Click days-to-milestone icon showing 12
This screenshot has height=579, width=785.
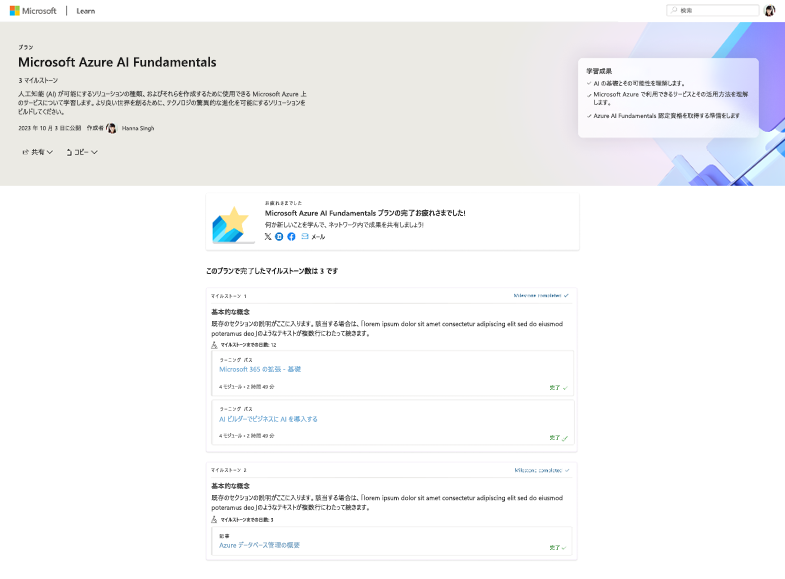click(214, 345)
